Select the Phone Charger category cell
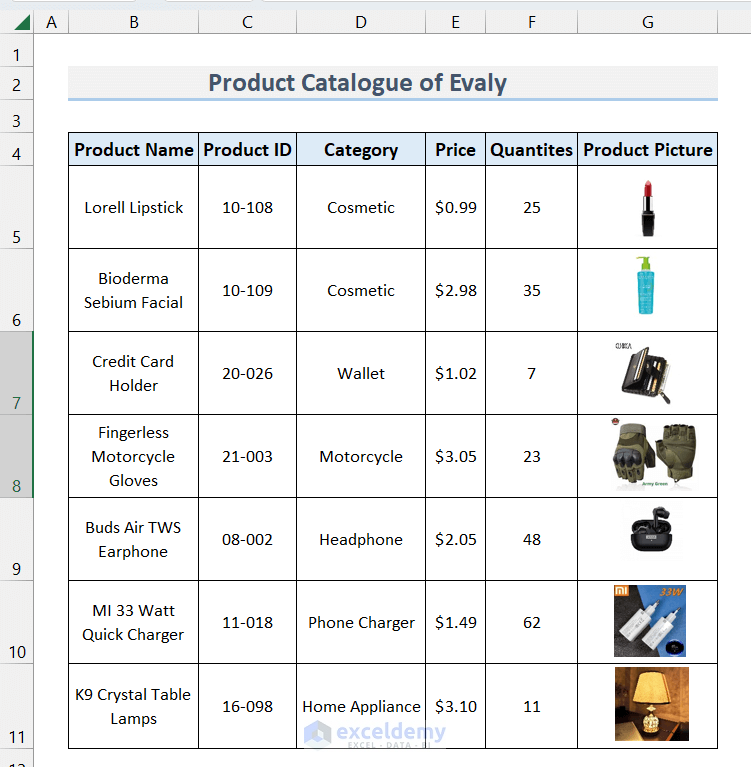This screenshot has height=767, width=751. (361, 622)
